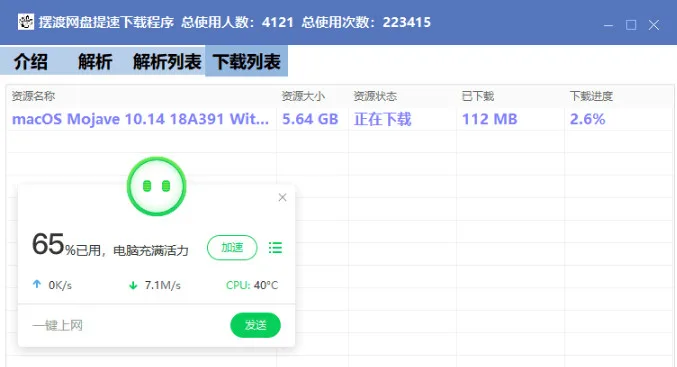This screenshot has width=677, height=367.
Task: Click the 资源状态 column header
Action: point(375,96)
